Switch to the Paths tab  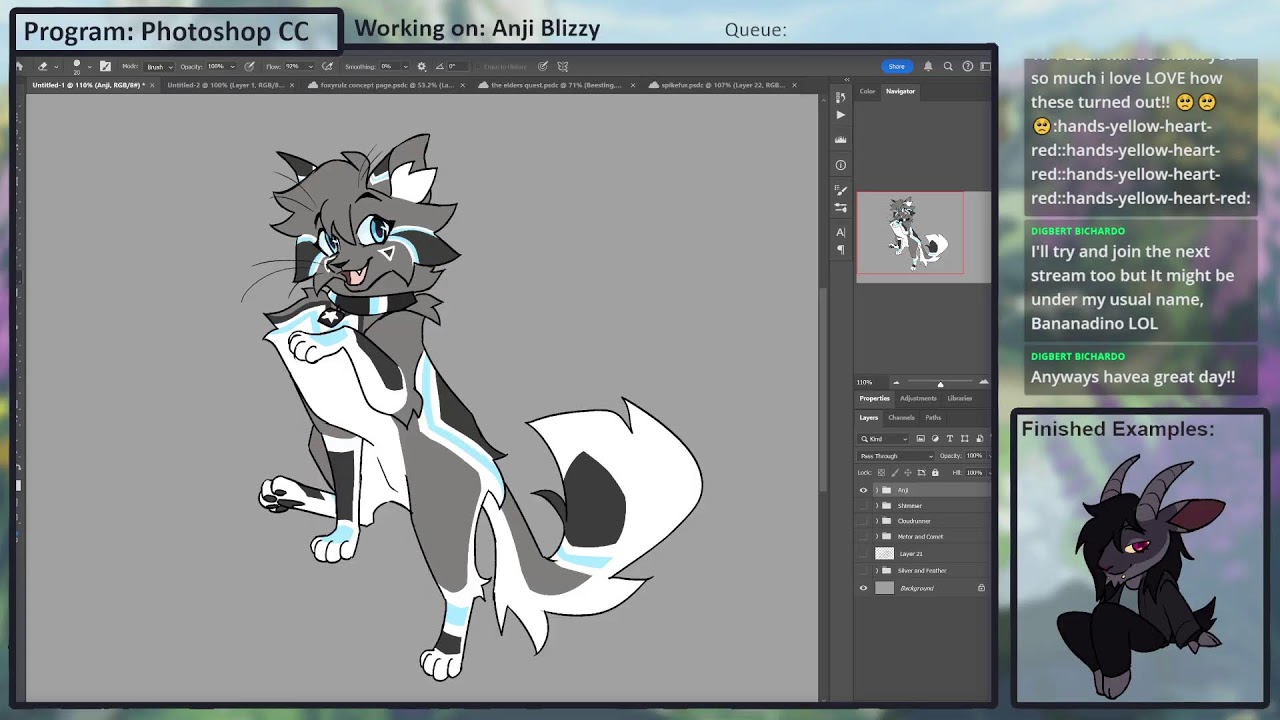pyautogui.click(x=933, y=418)
